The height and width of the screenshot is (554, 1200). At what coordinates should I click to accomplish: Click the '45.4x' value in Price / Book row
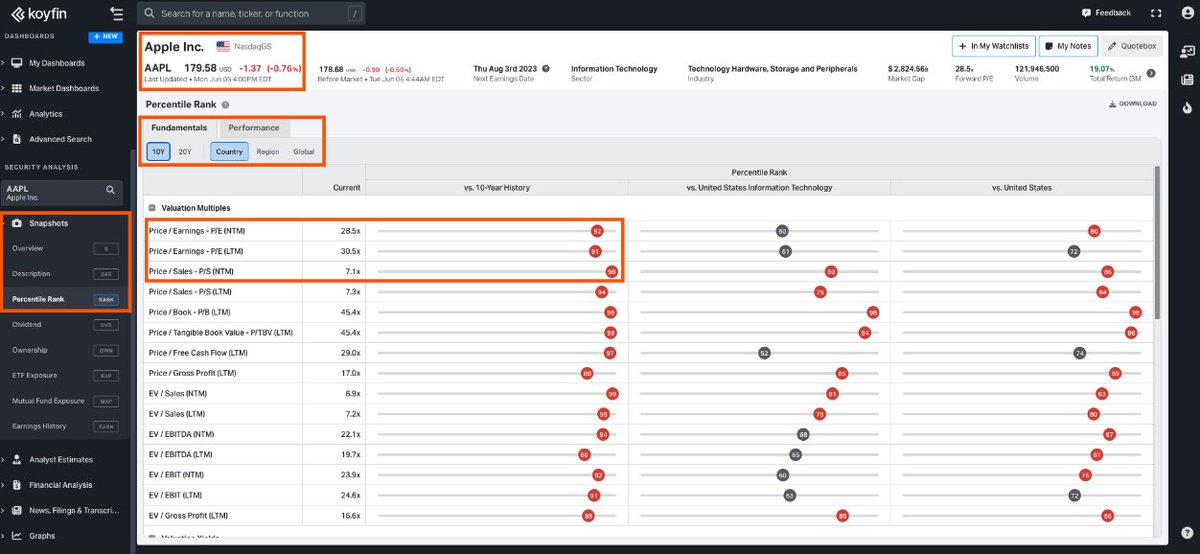point(350,312)
